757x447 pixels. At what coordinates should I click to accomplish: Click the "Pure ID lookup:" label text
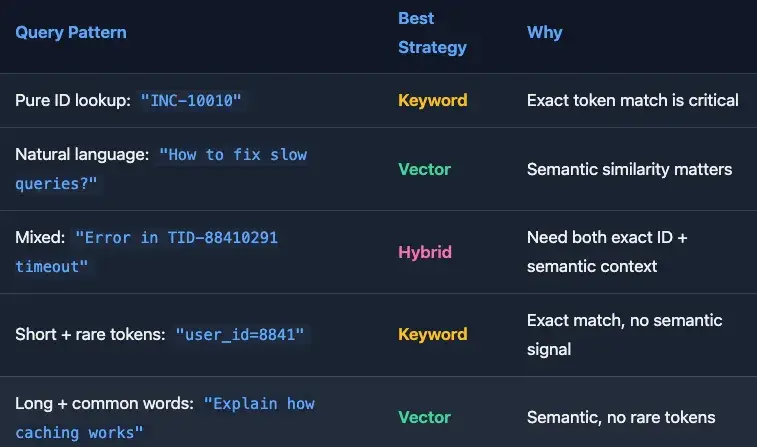73,101
